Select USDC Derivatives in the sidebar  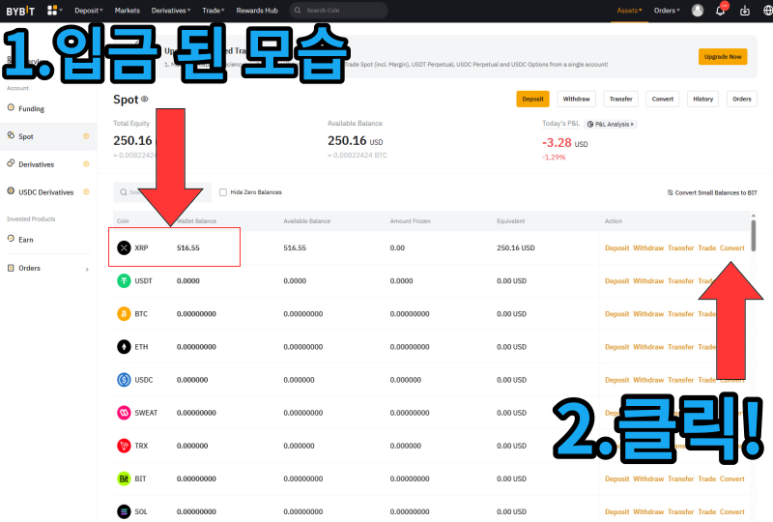point(48,192)
